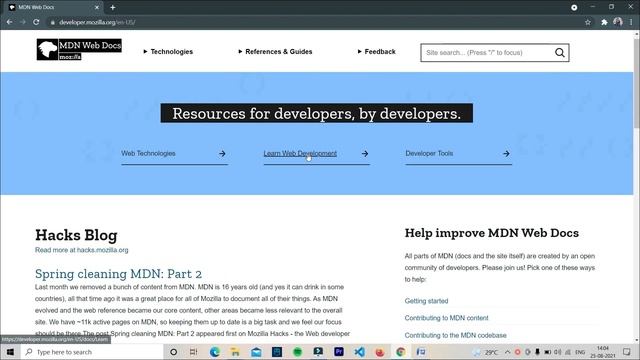This screenshot has width=640, height=360.
Task: Bookmark this page with the star icon
Action: click(588, 22)
